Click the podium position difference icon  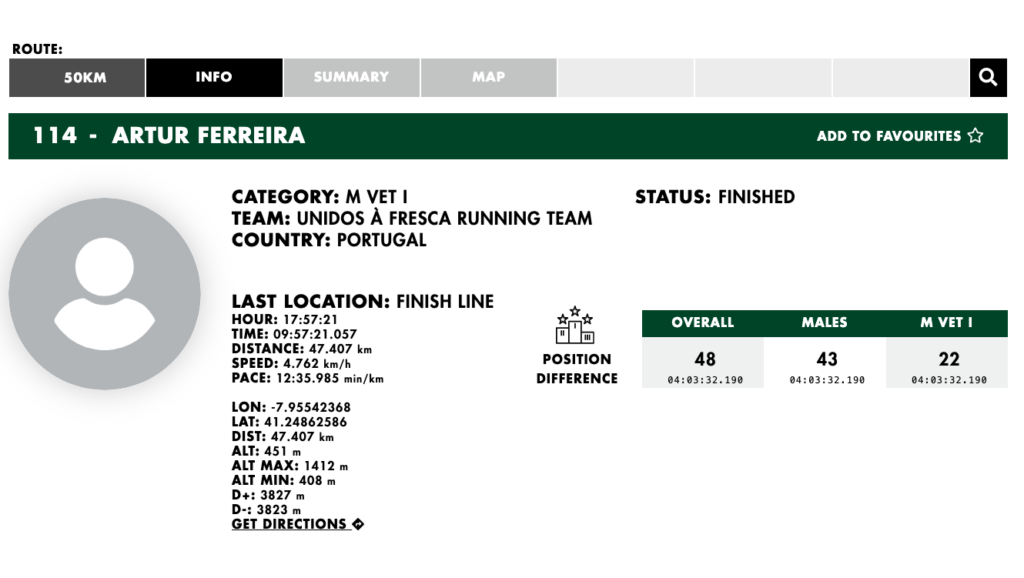click(575, 325)
